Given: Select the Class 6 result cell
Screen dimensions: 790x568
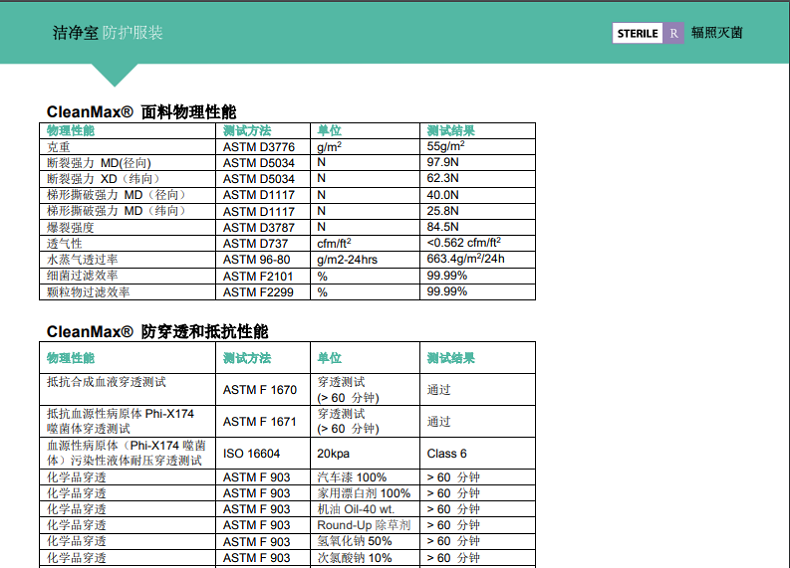Looking at the screenshot, I should (446, 453).
